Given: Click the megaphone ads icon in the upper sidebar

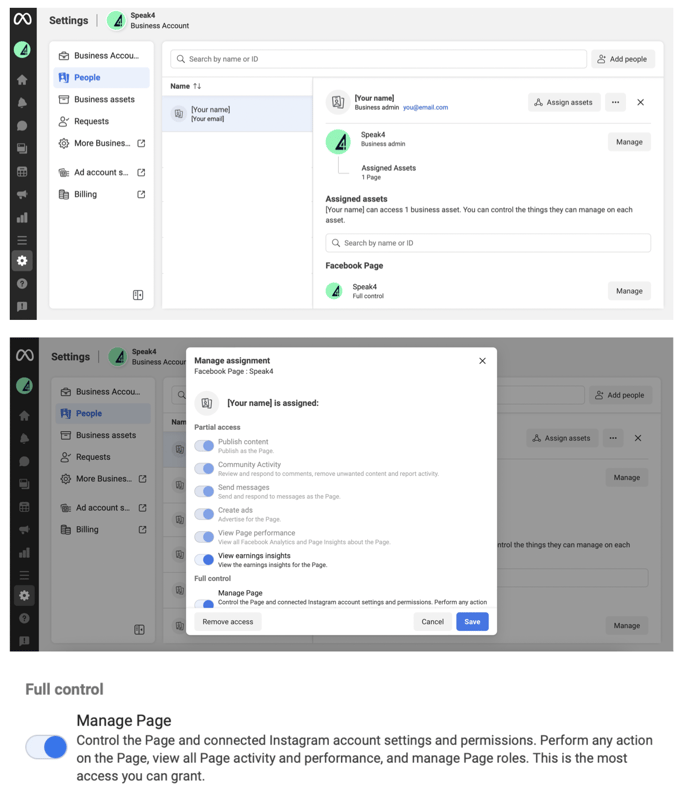Looking at the screenshot, I should pos(22,194).
